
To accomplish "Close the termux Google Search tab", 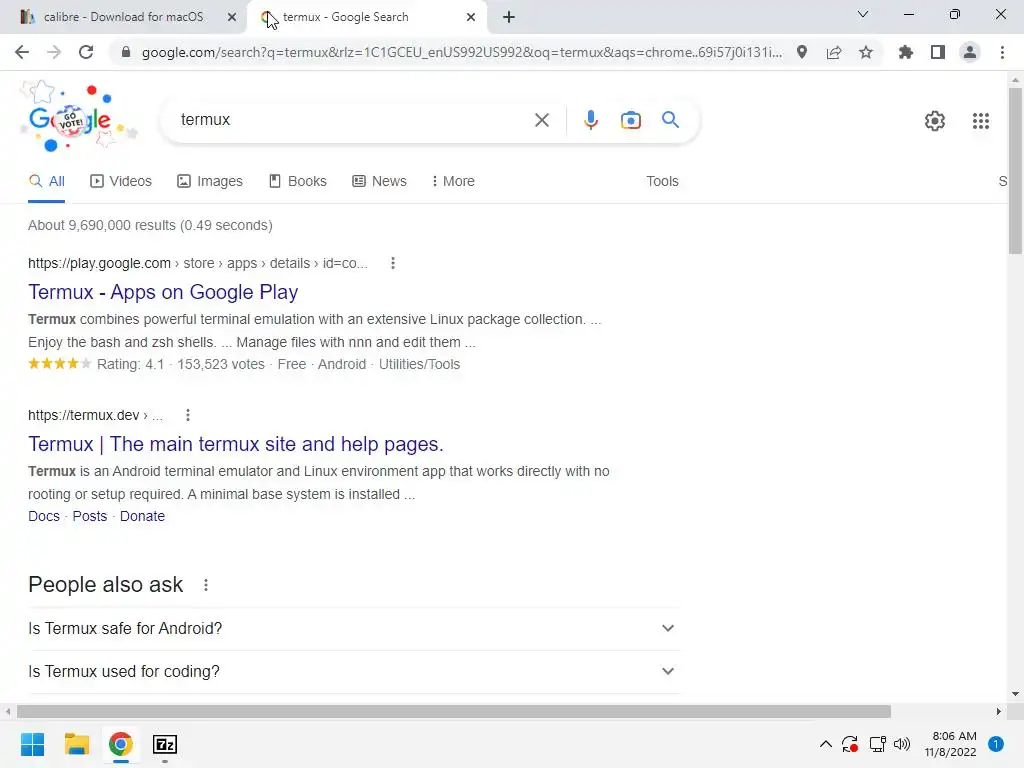I will [x=471, y=18].
